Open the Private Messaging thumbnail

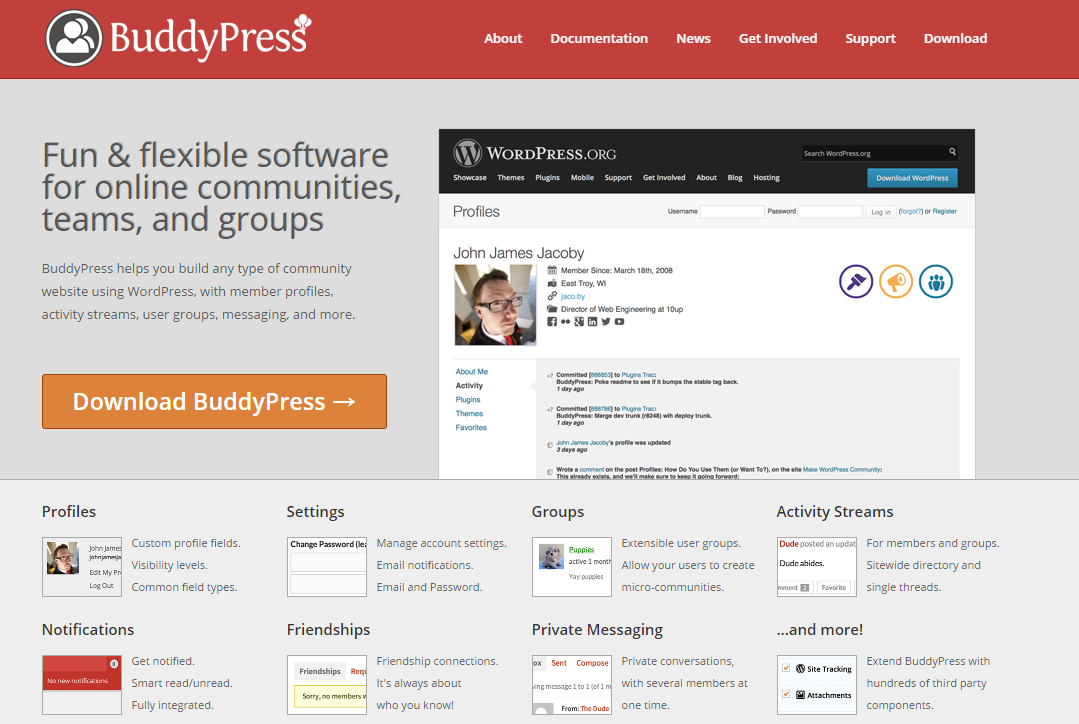coord(572,685)
